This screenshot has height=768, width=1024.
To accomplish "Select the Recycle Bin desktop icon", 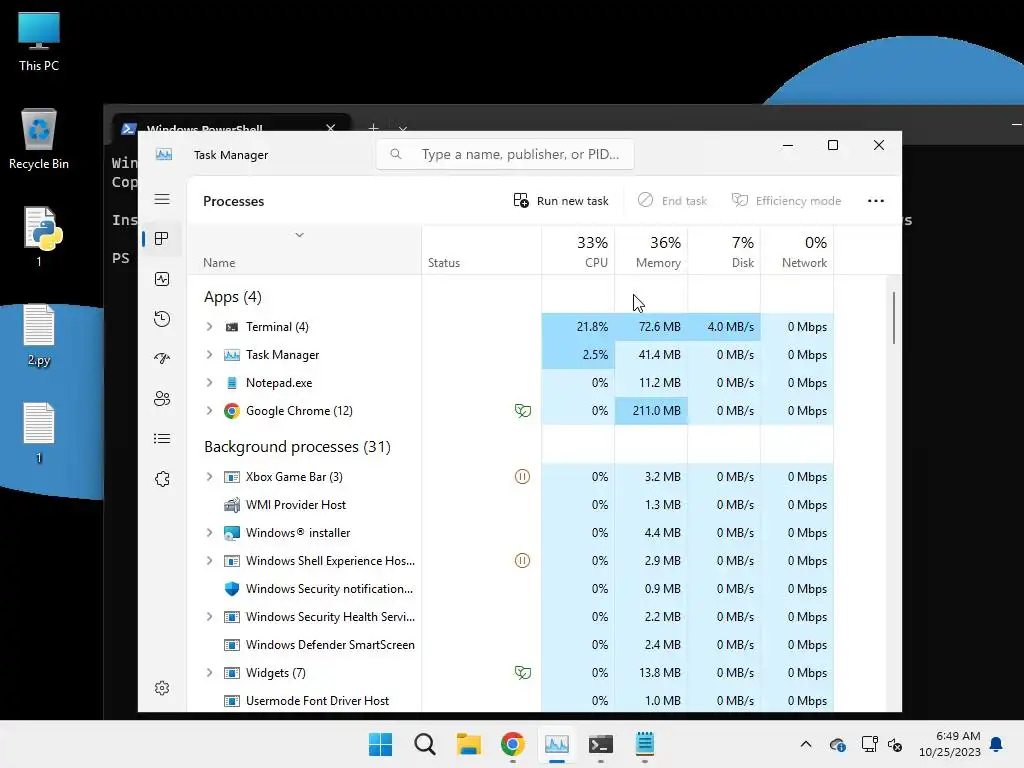I will (x=39, y=139).
